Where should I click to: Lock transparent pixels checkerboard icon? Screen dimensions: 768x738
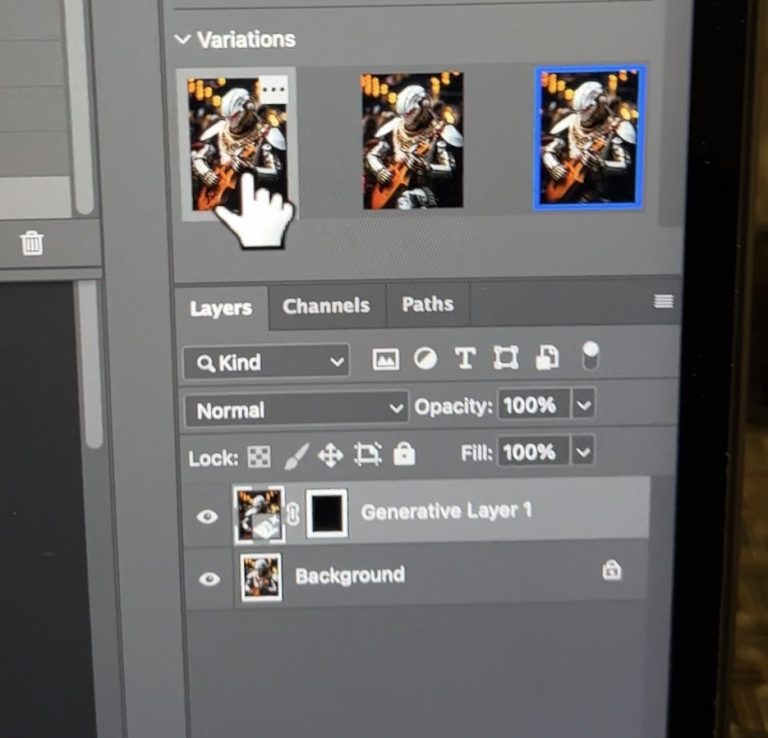click(x=258, y=458)
